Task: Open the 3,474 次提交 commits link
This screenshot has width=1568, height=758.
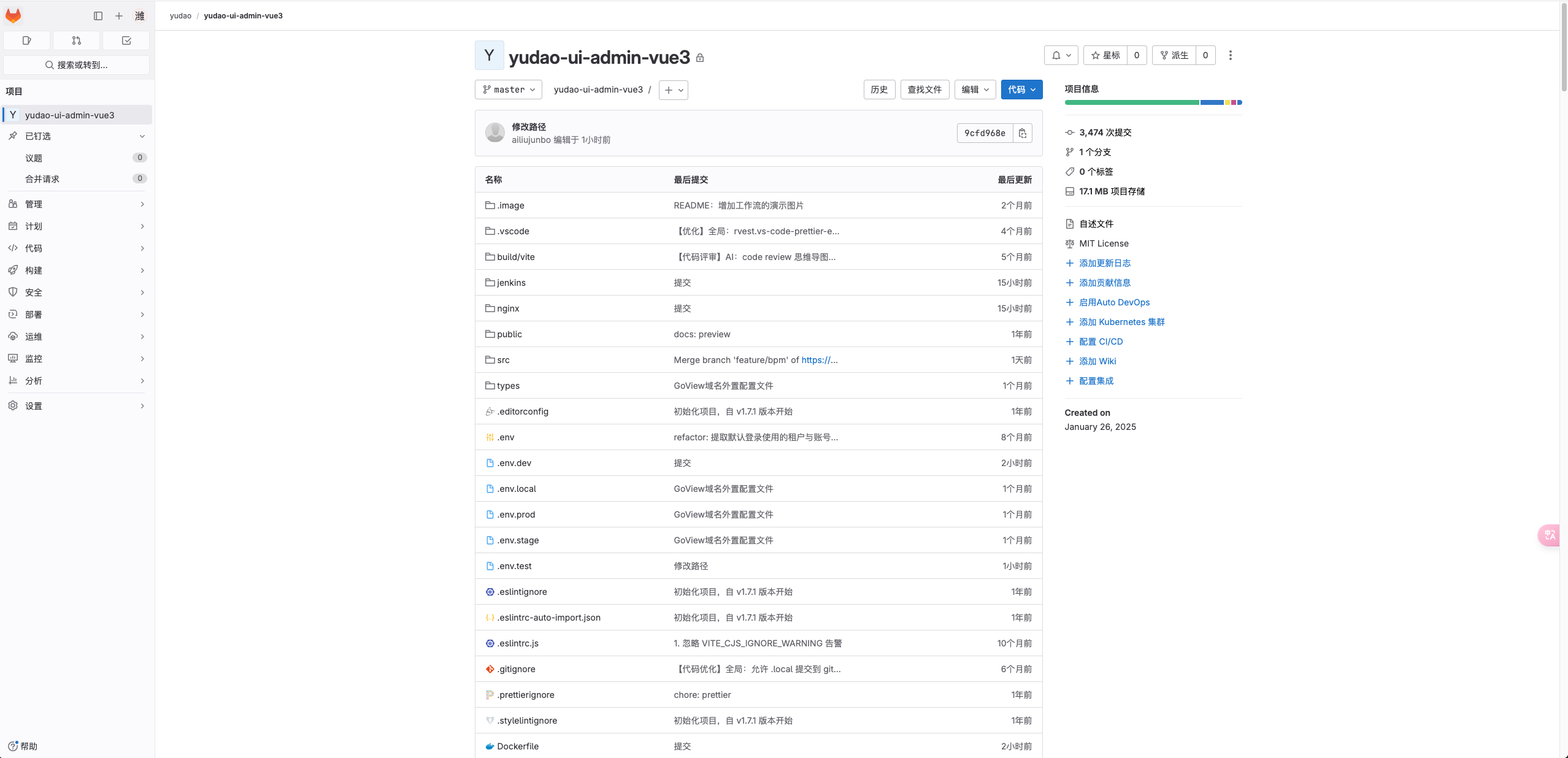Action: (1105, 132)
